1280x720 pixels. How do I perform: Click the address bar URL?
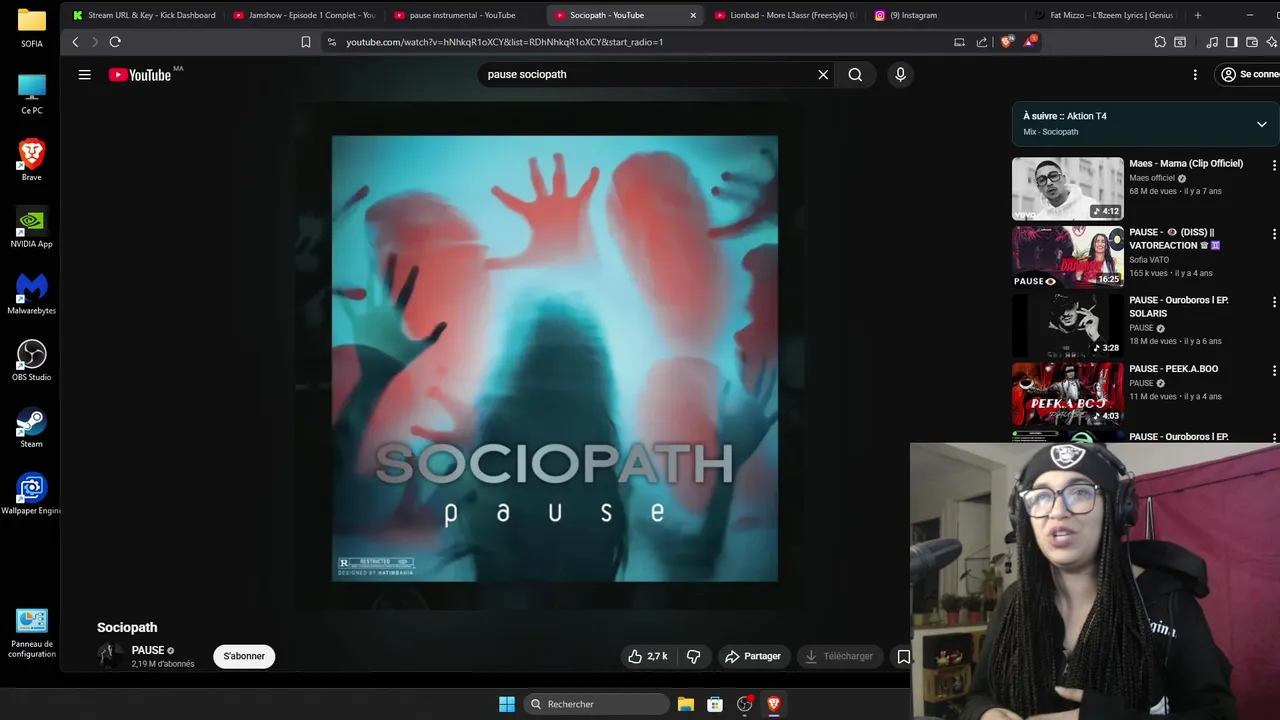coord(505,42)
